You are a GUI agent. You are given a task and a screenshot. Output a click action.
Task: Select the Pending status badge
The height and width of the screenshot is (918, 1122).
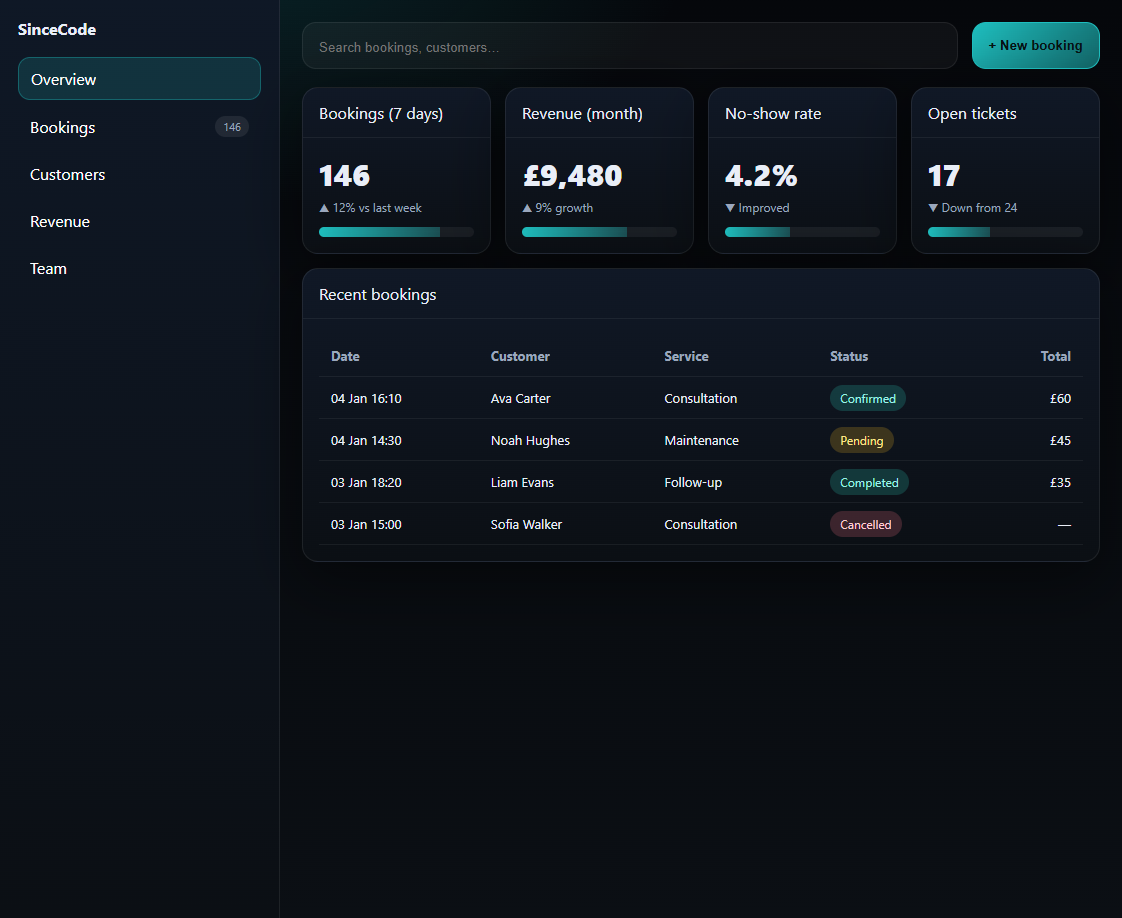861,440
